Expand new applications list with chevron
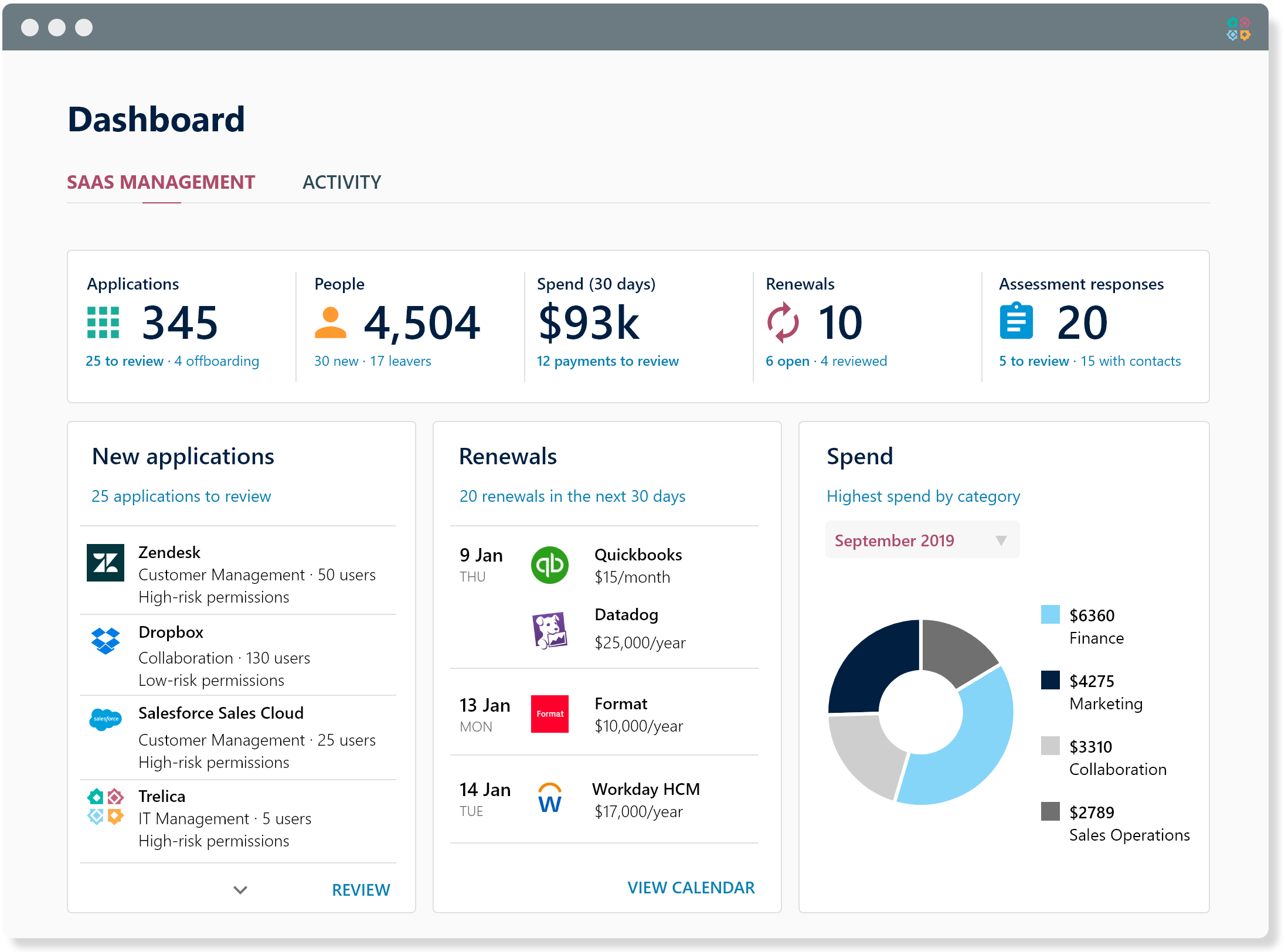This screenshot has width=1285, height=952. coord(240,890)
